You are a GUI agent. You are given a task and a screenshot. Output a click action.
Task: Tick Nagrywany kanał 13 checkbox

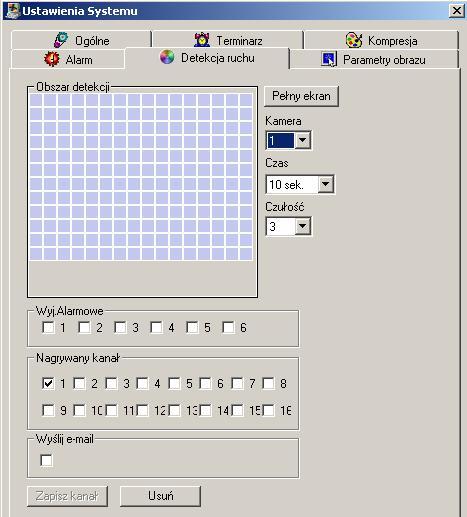174,410
